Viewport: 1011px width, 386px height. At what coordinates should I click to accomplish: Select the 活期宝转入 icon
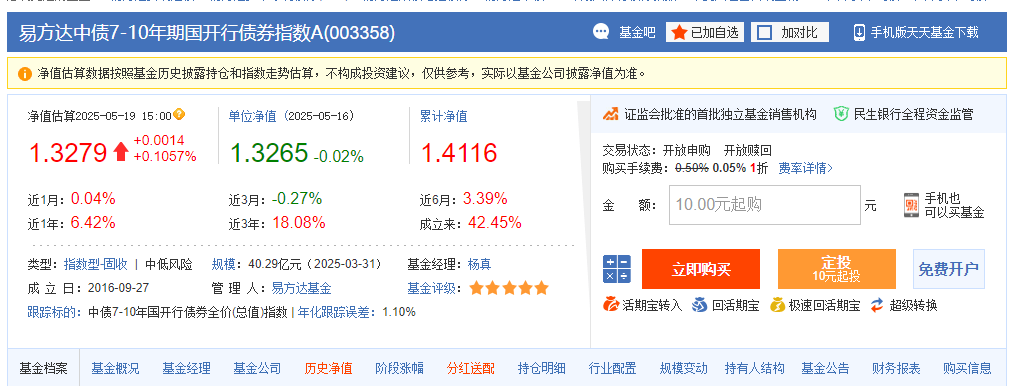(x=611, y=305)
